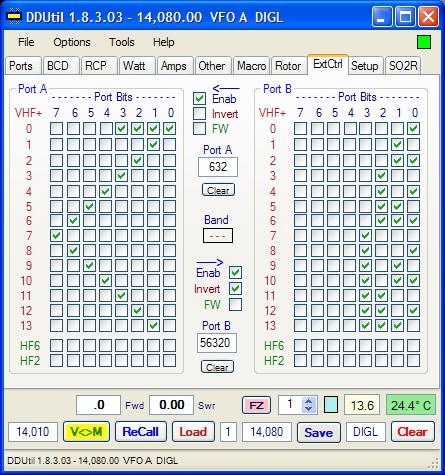Screen dimensions: 445x475
Task: Click the green 24.4° C temperature display
Action: [x=411, y=405]
